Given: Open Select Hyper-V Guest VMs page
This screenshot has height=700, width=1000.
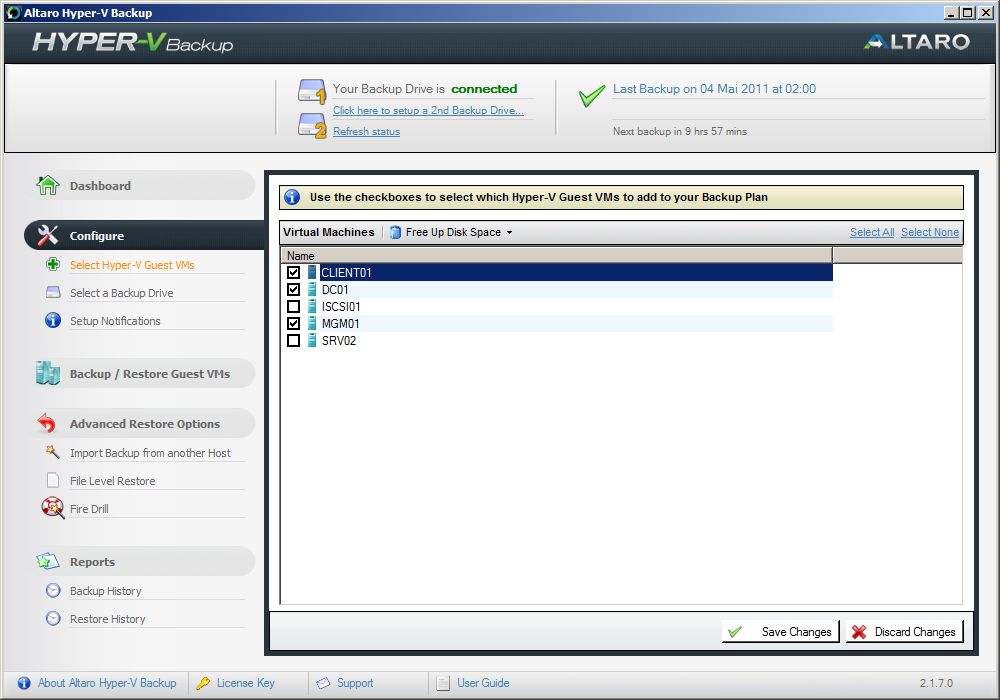Looking at the screenshot, I should point(132,265).
